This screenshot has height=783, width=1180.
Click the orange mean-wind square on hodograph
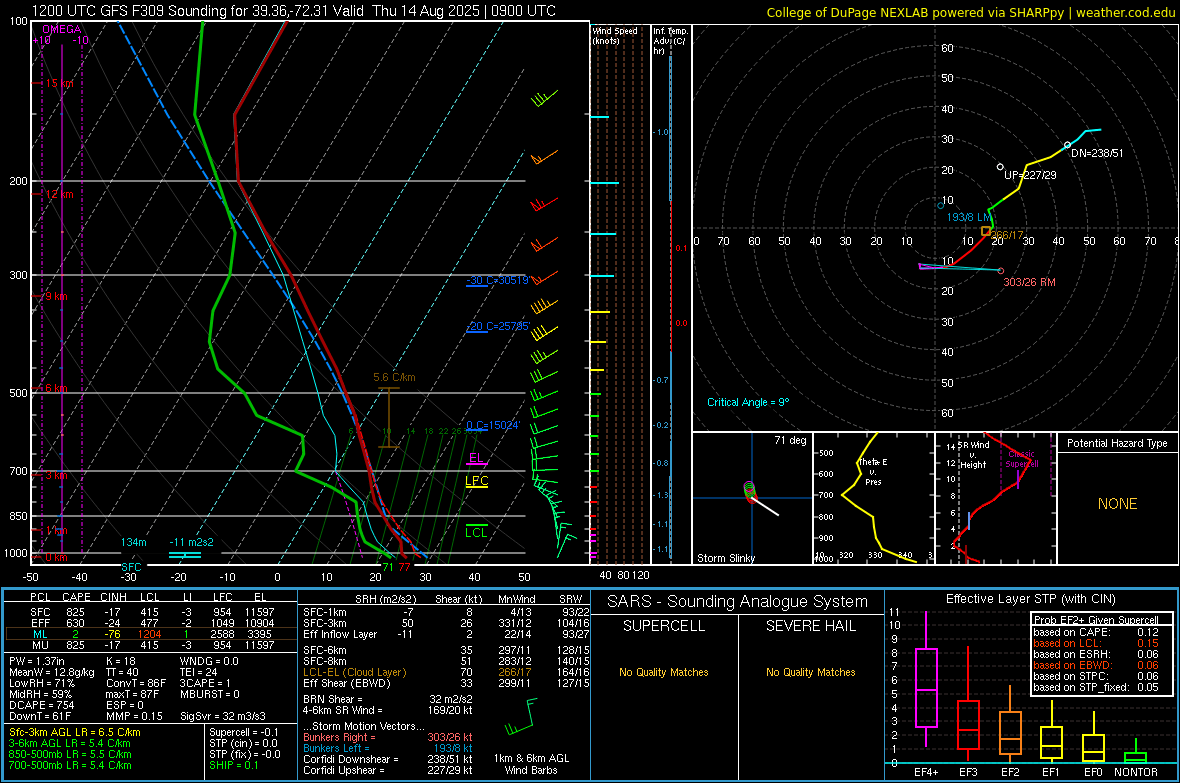click(x=986, y=231)
